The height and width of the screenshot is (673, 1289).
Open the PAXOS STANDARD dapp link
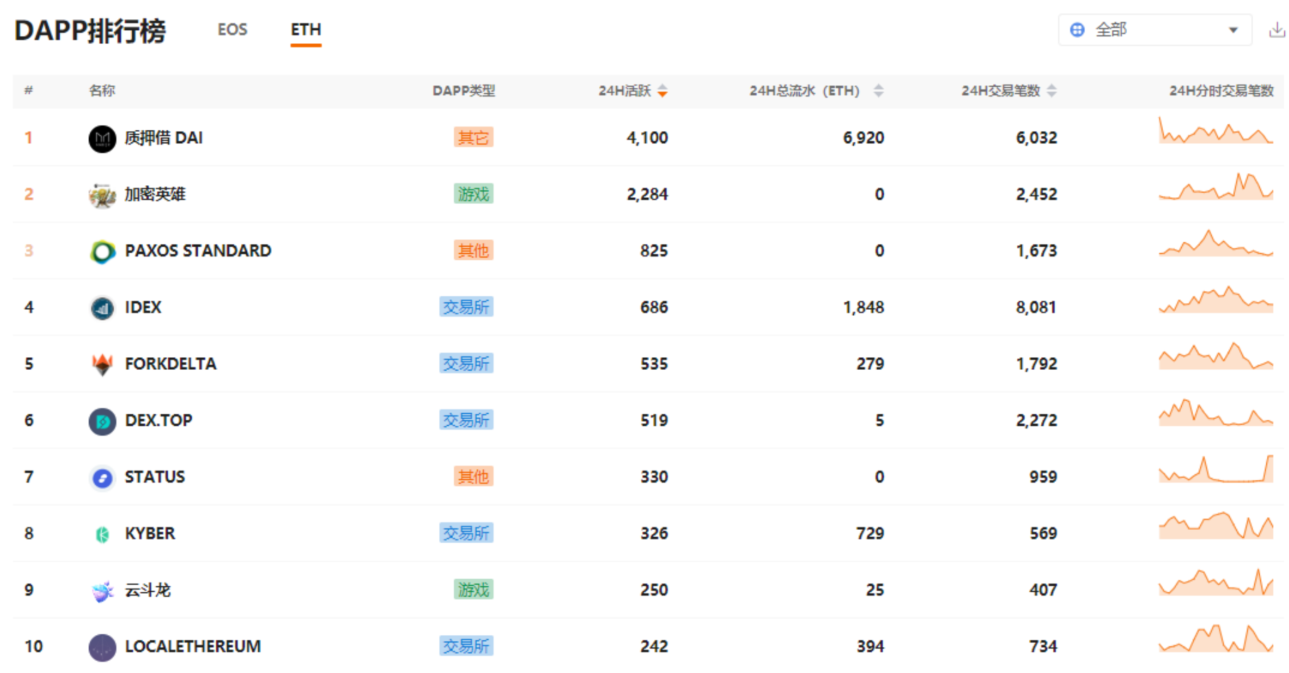pyautogui.click(x=198, y=251)
